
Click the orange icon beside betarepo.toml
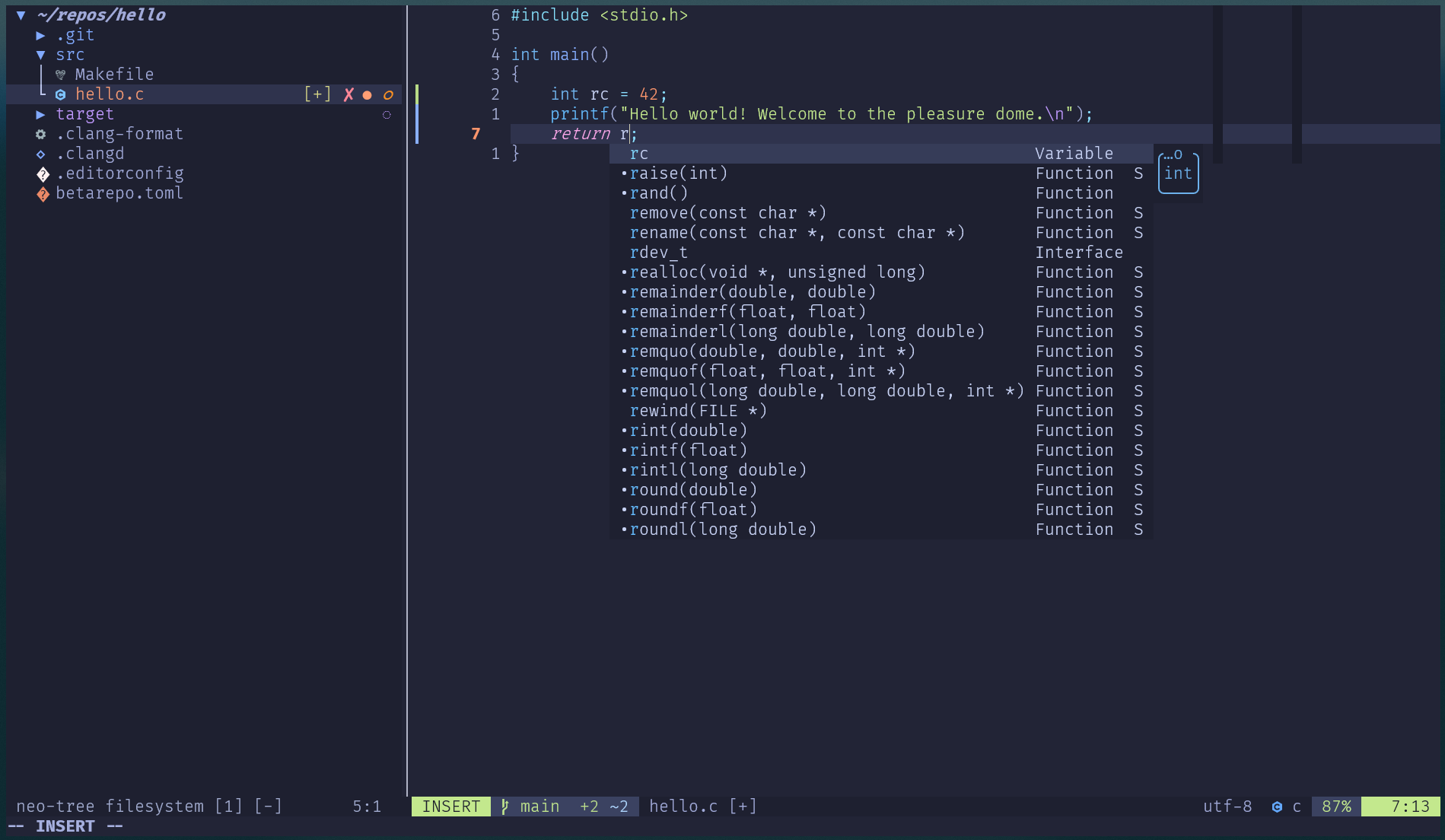click(x=43, y=194)
